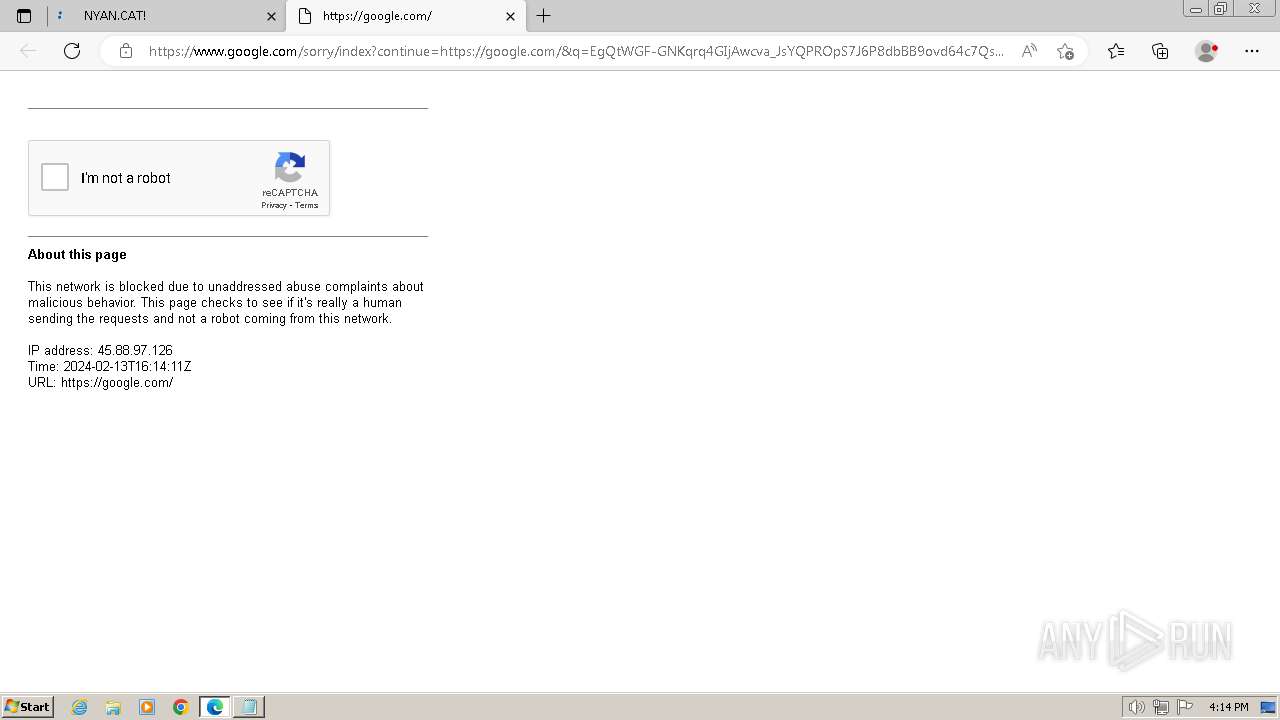Open the notepad taskbar item

(249, 707)
